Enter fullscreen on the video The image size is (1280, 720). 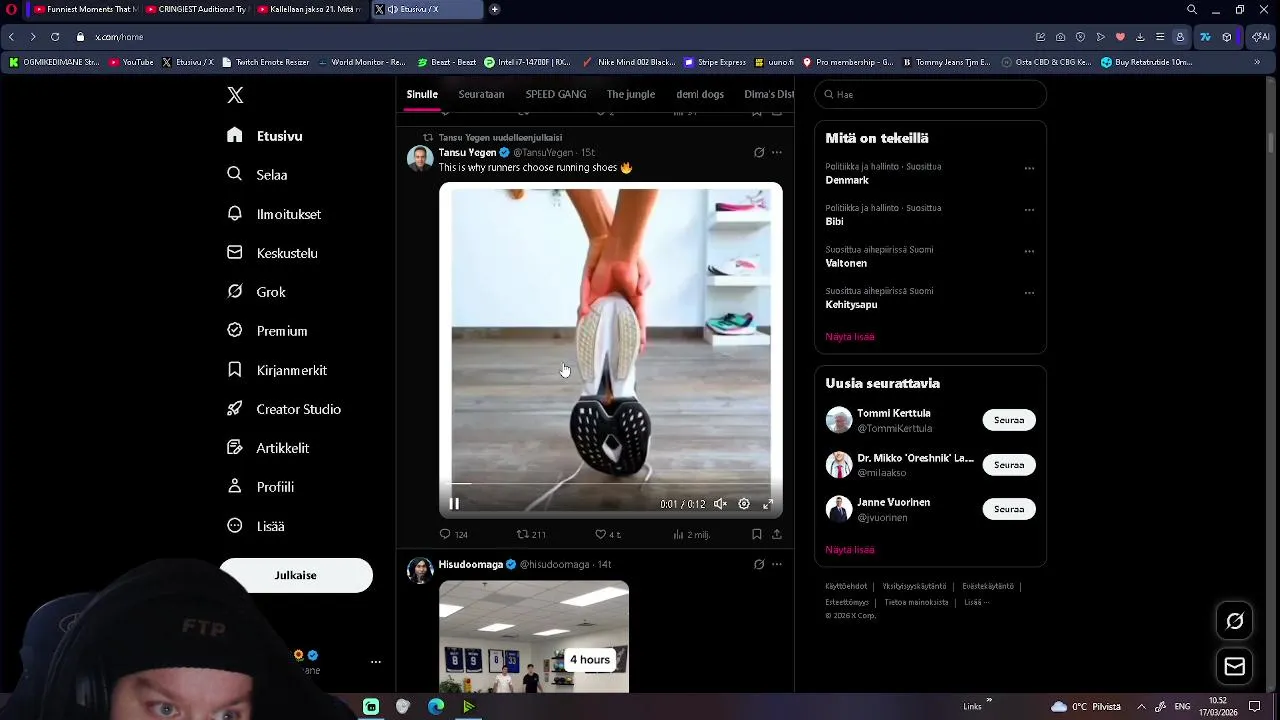[768, 504]
